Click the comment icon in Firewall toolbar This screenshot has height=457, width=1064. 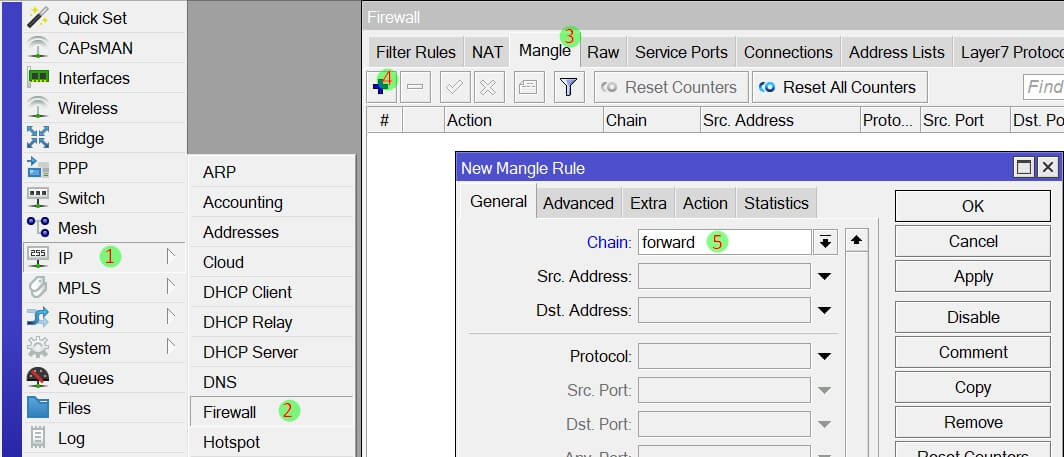click(x=528, y=87)
